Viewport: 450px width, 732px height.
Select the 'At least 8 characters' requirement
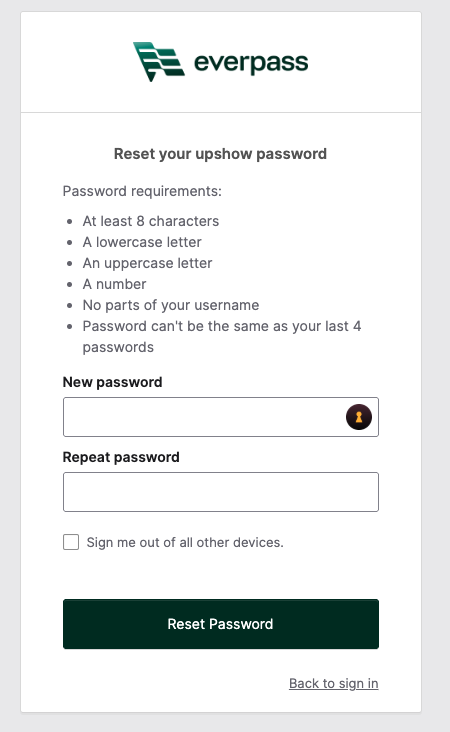[151, 221]
